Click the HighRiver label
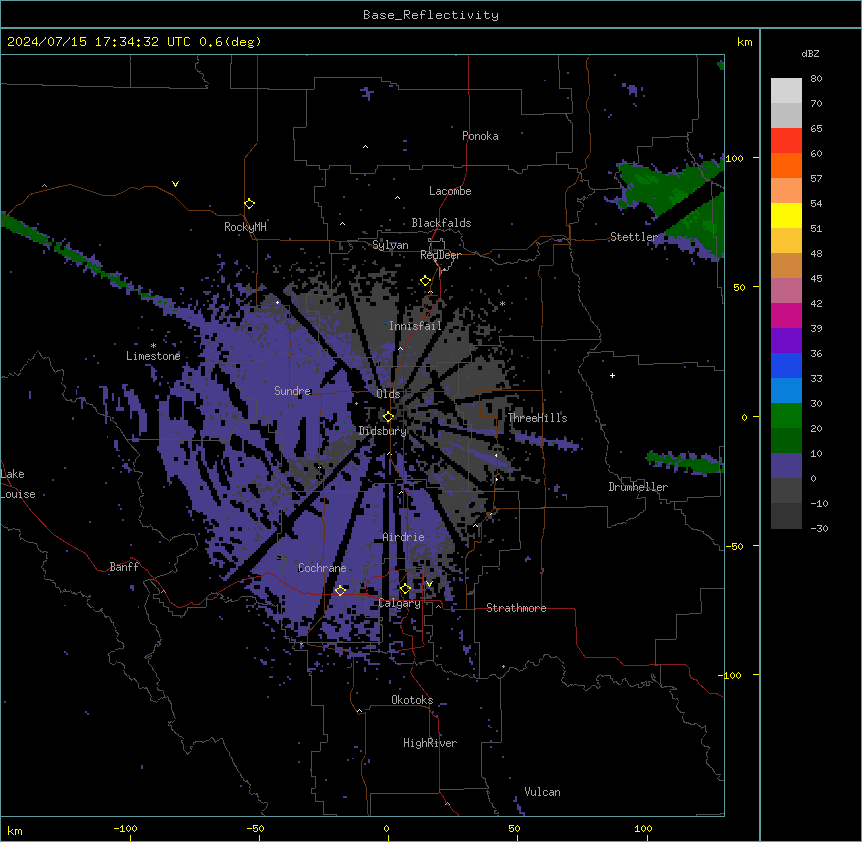862x842 pixels. click(430, 743)
